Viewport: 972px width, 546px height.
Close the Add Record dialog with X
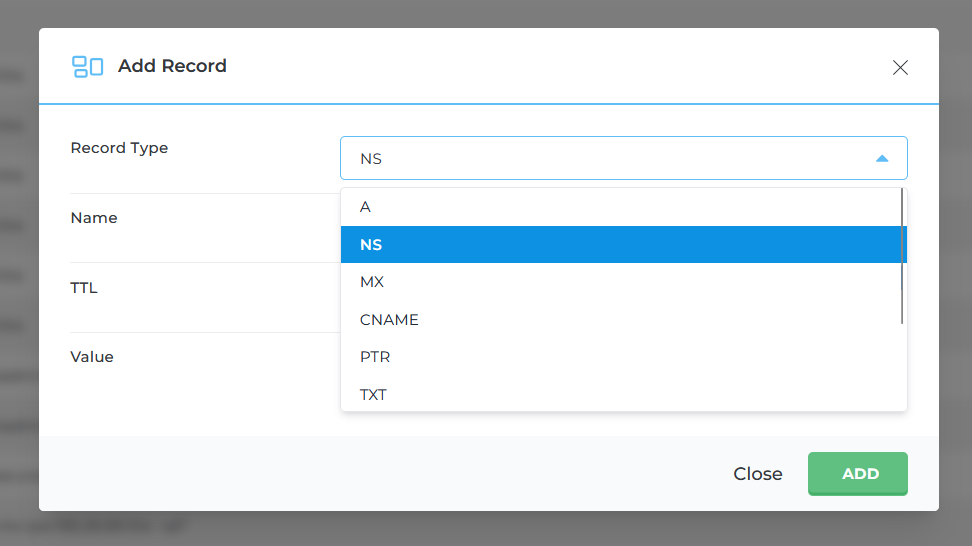click(900, 67)
